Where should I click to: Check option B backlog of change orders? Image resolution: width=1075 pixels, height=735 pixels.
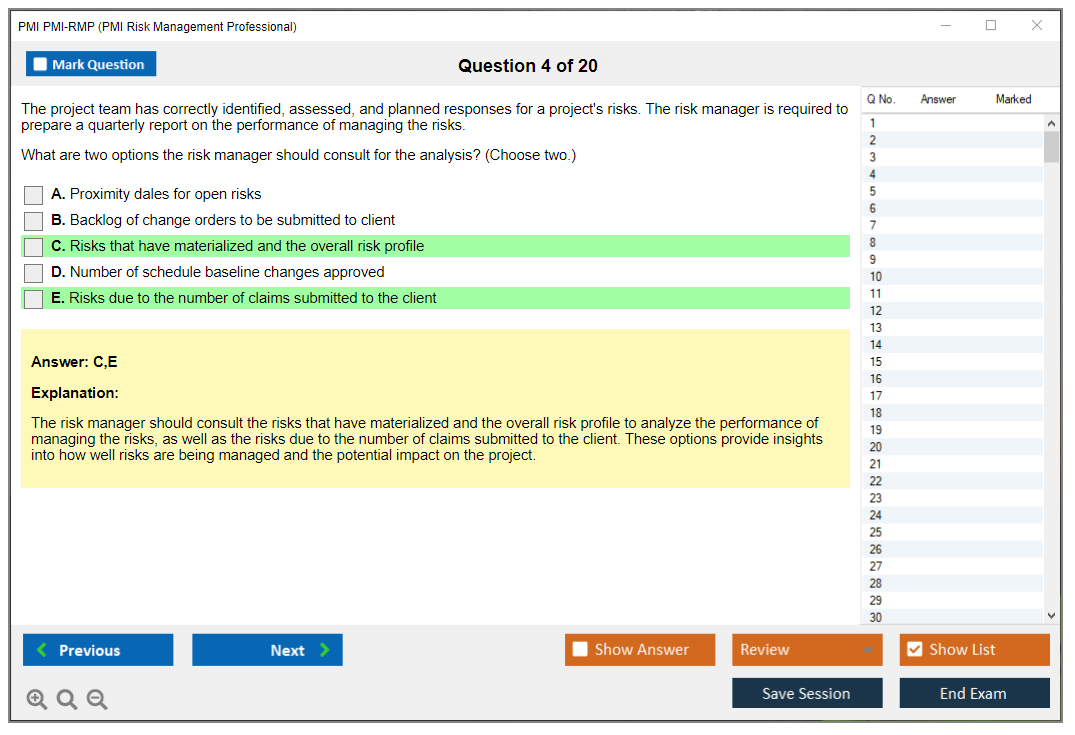[x=34, y=221]
